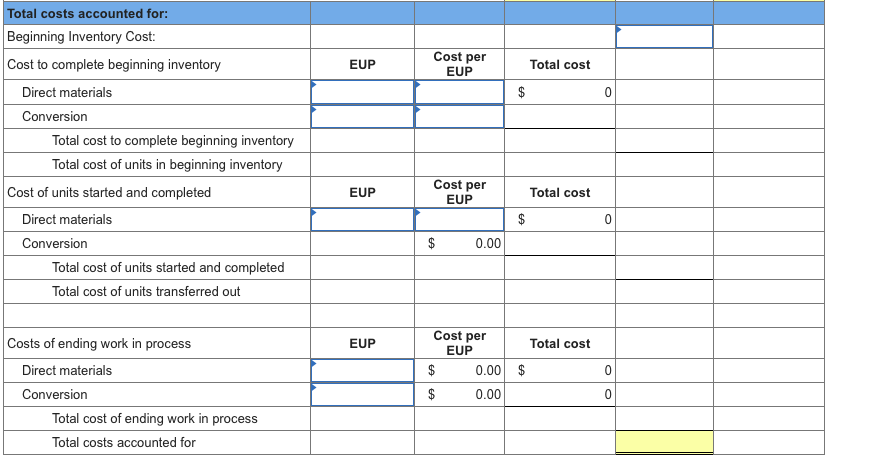
Task: Click Direct materials EUP field for units started and completed
Action: (x=362, y=219)
